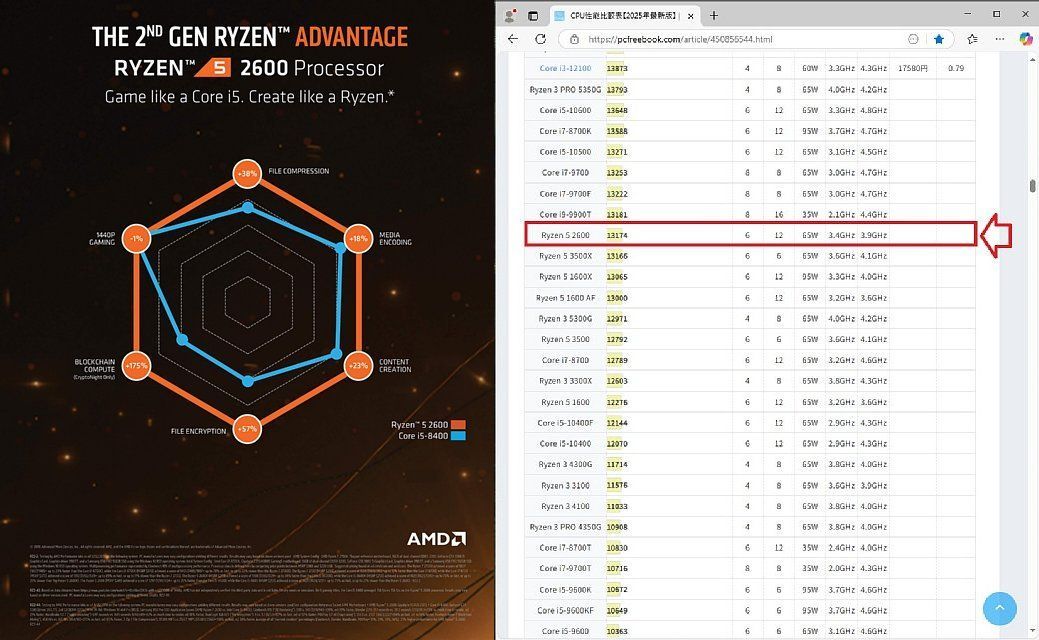Screen dimensions: 1039x640
Task: Select score 13166 for Ryzen 5 3500X
Action: coord(617,256)
